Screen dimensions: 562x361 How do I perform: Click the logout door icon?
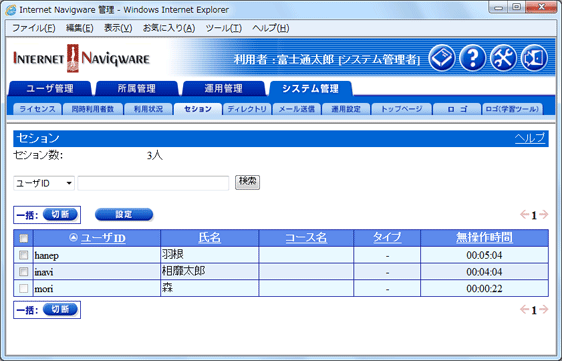click(x=534, y=58)
